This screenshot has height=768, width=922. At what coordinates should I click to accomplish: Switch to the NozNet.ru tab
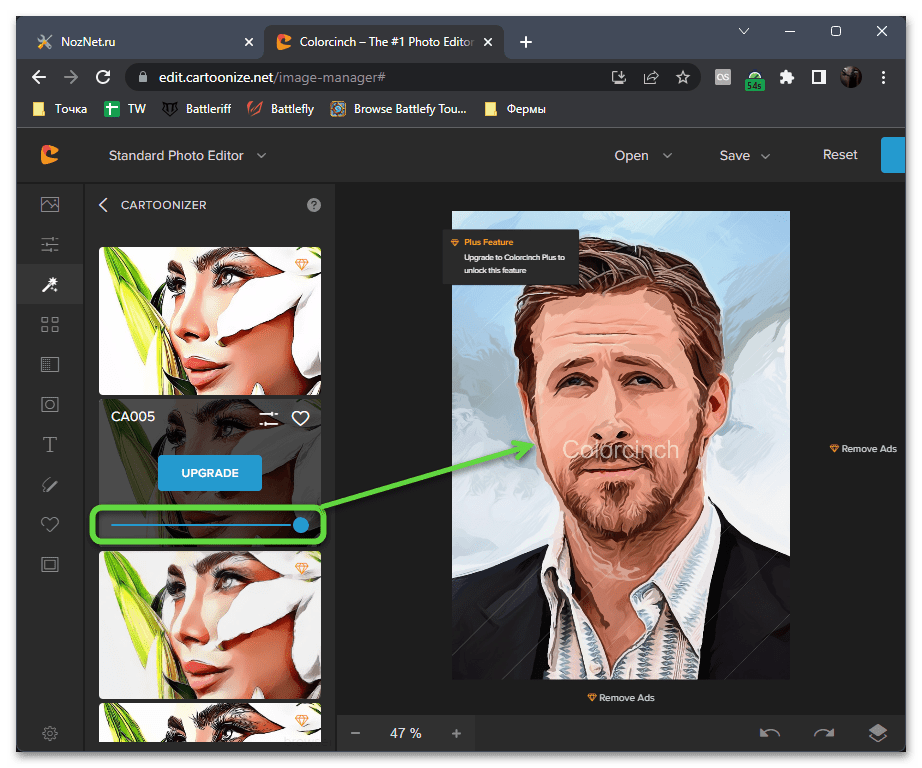[x=139, y=42]
